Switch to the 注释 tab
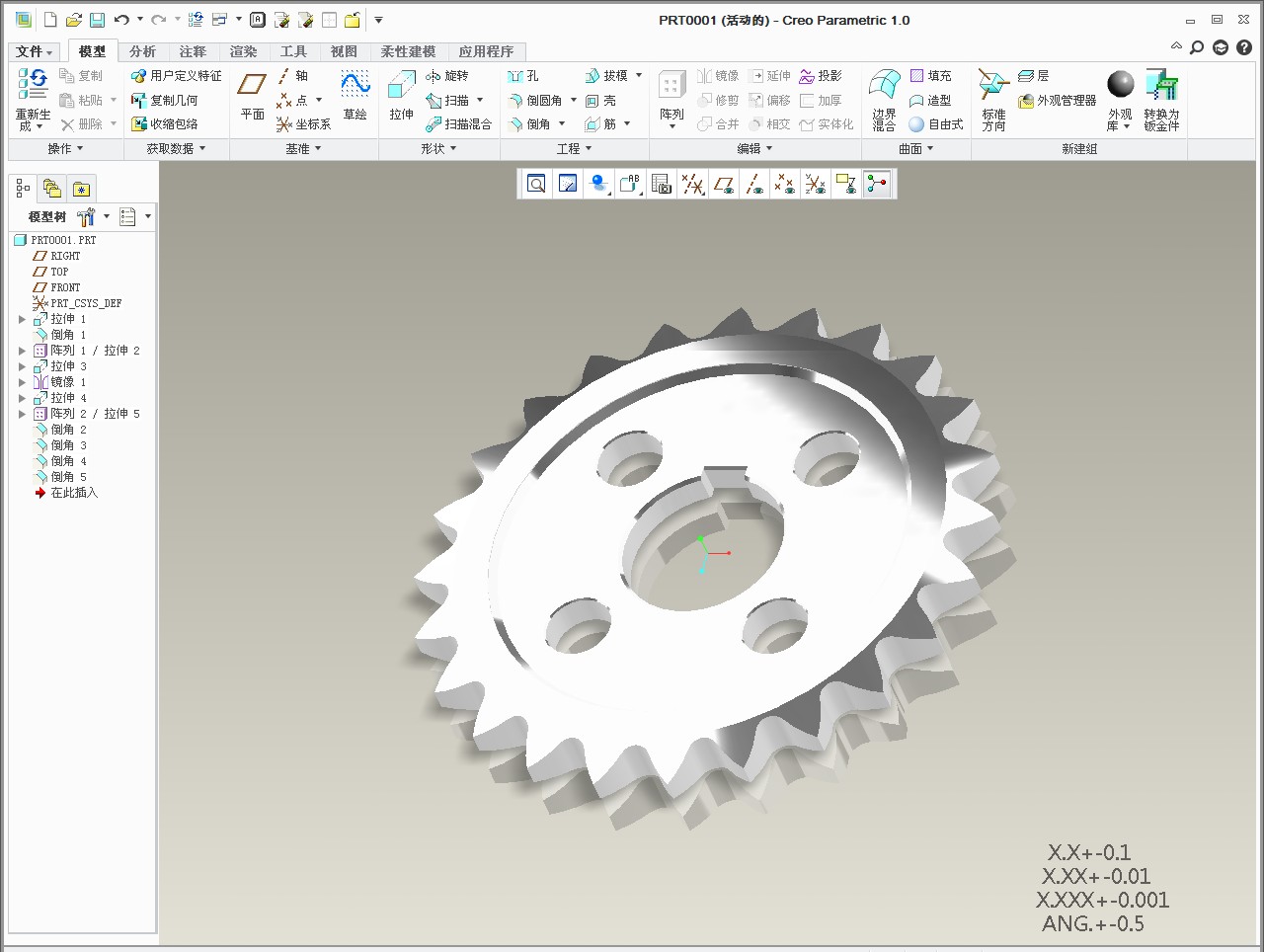 pyautogui.click(x=193, y=51)
